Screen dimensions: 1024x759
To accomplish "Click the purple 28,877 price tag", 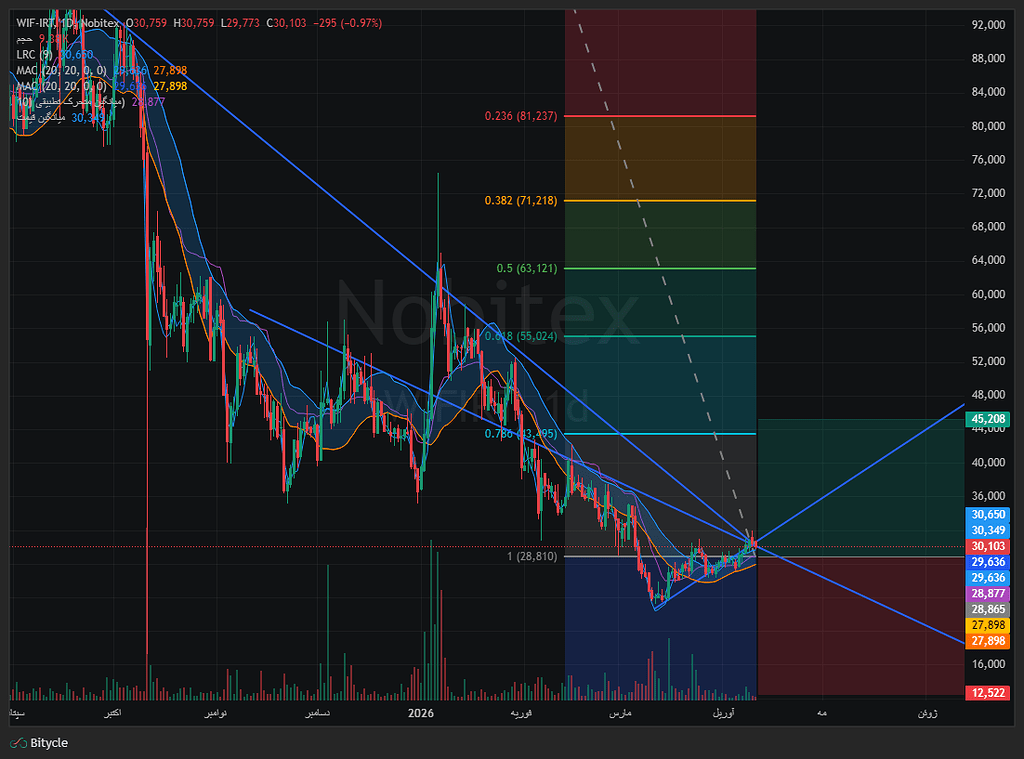I will [x=987, y=594].
